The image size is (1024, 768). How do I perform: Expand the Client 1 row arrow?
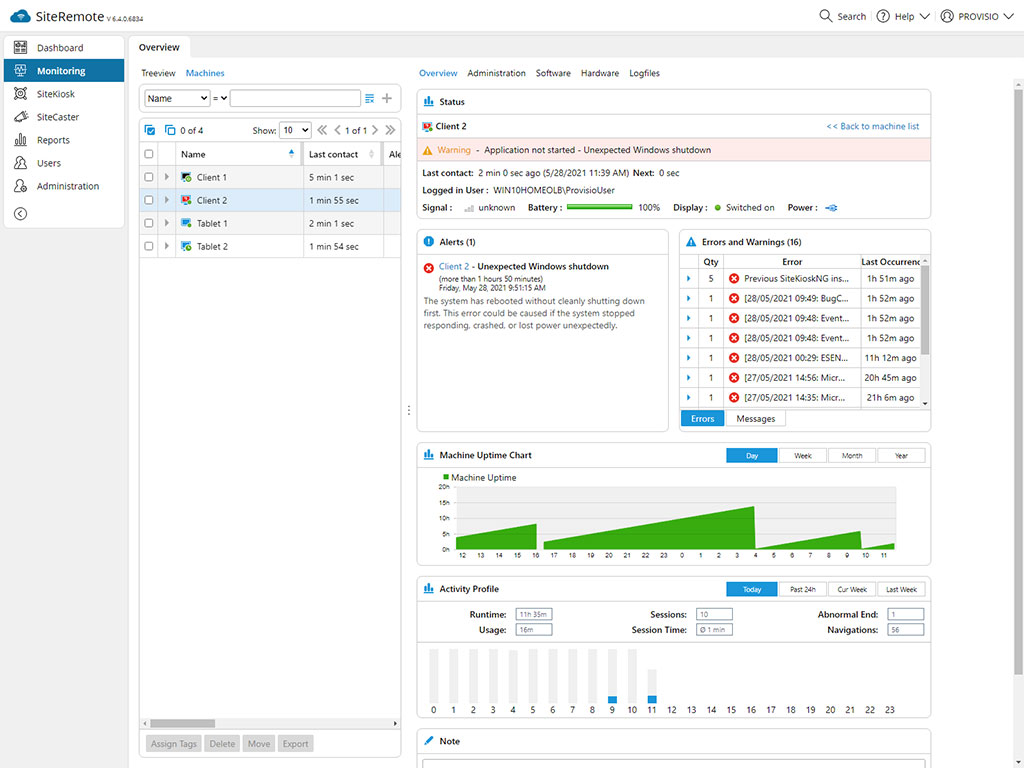point(167,177)
